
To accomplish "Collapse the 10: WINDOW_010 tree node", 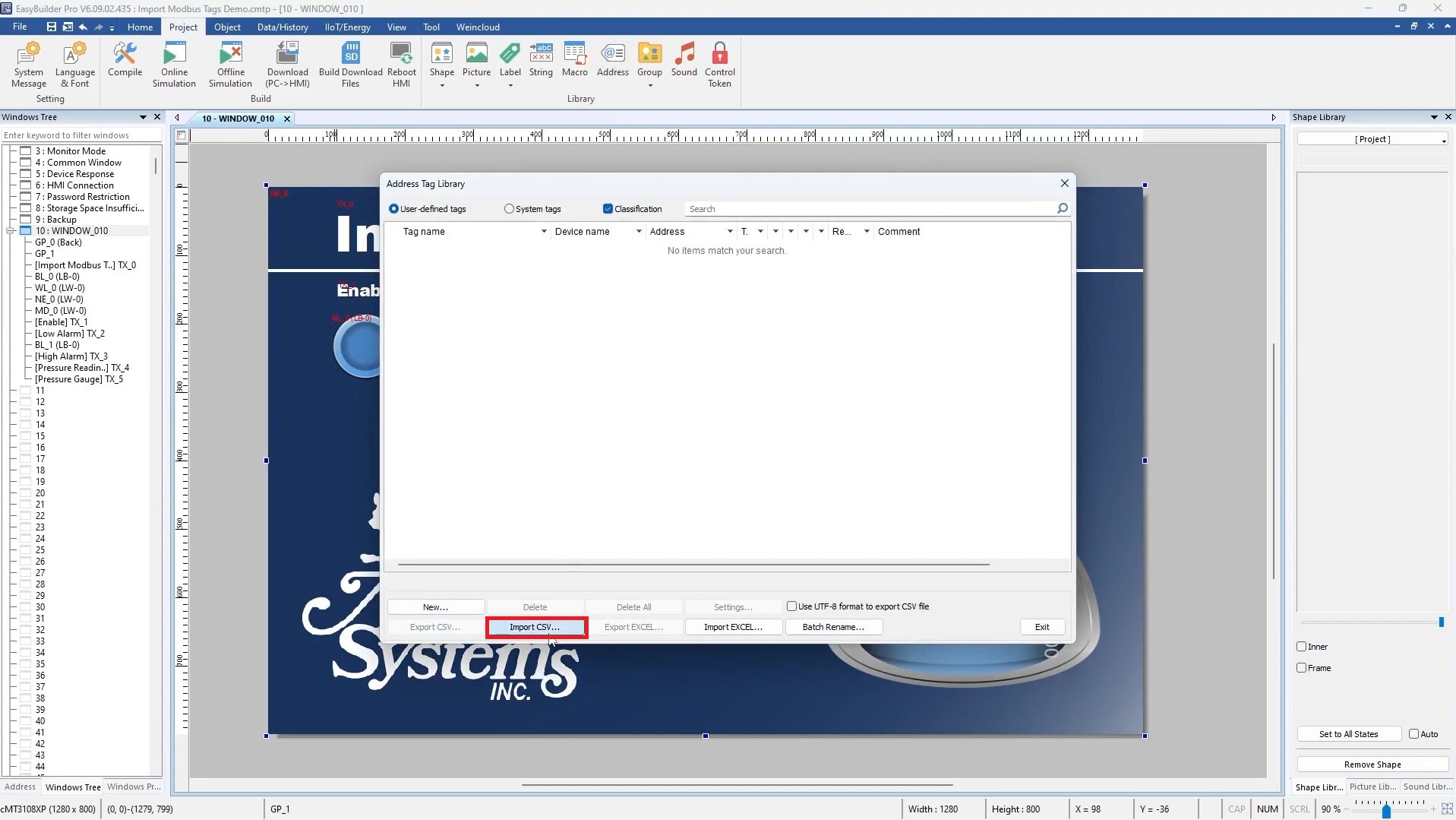I will [x=10, y=230].
